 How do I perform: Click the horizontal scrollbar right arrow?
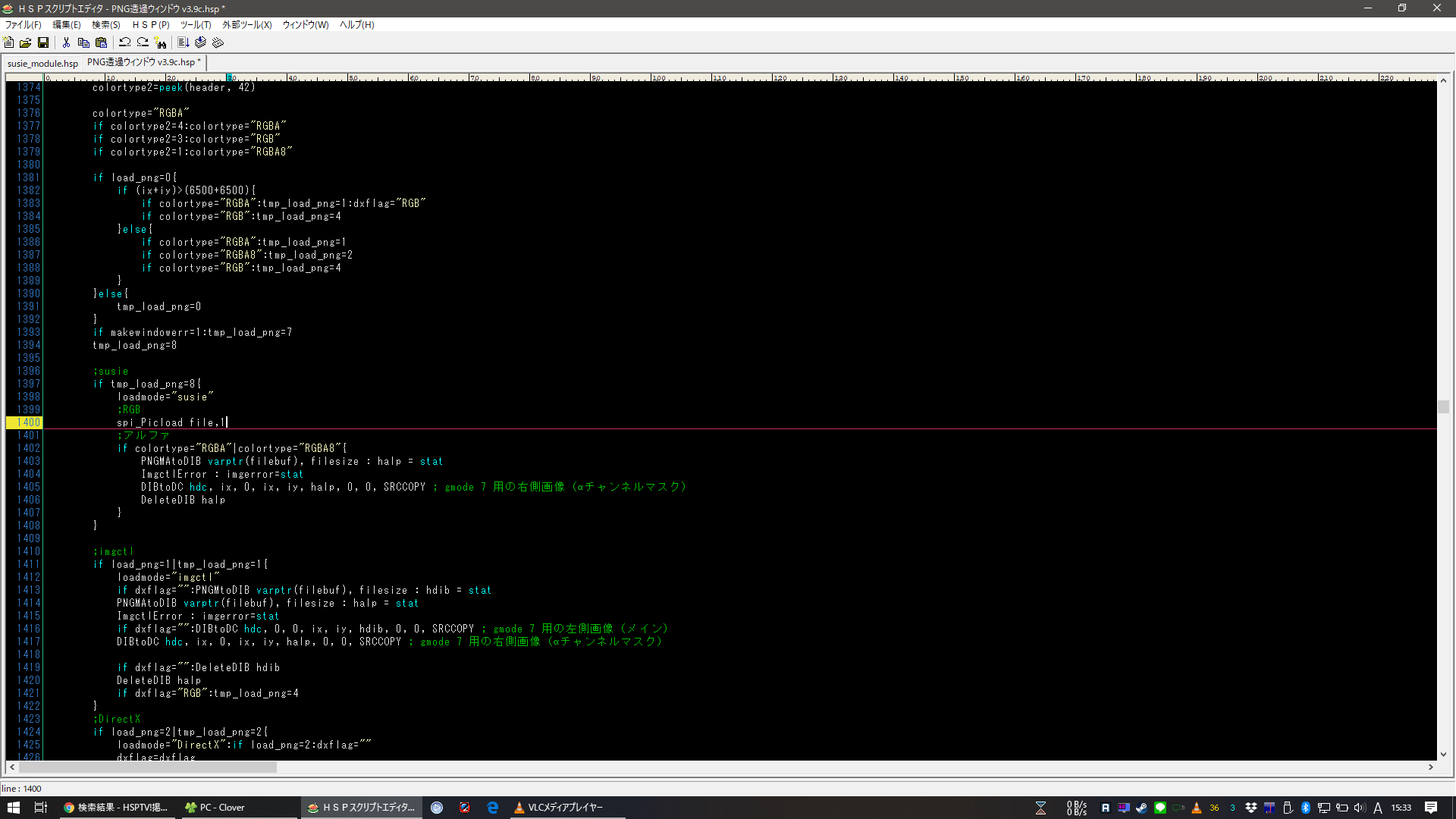click(1431, 767)
